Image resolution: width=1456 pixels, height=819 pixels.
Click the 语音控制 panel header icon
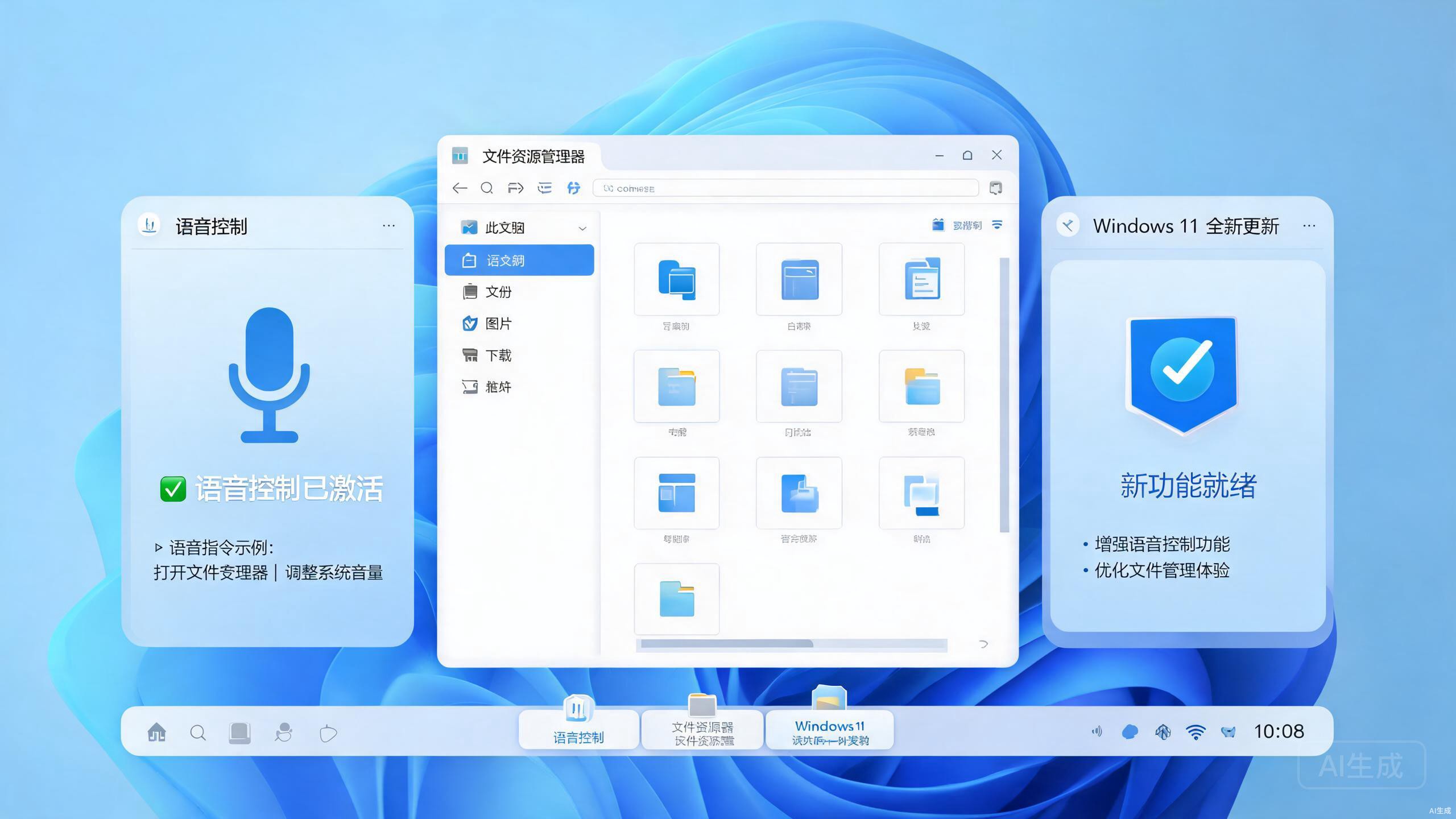pos(149,225)
